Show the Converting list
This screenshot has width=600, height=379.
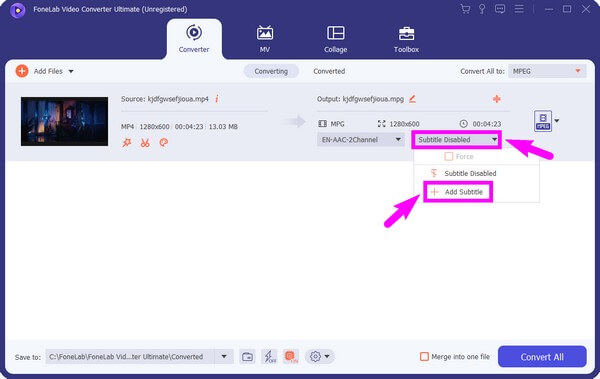click(x=271, y=71)
